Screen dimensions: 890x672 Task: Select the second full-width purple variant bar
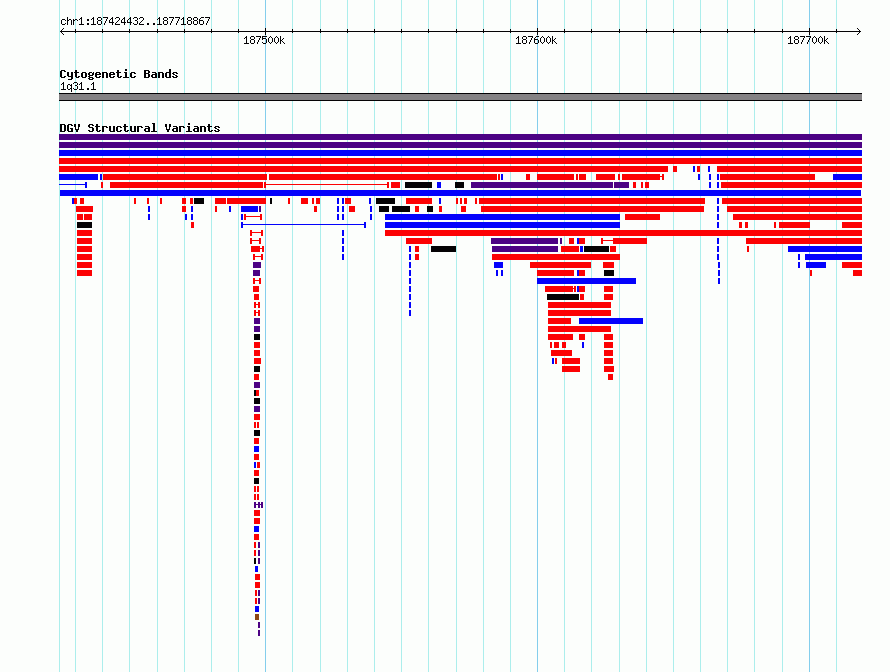pyautogui.click(x=460, y=145)
